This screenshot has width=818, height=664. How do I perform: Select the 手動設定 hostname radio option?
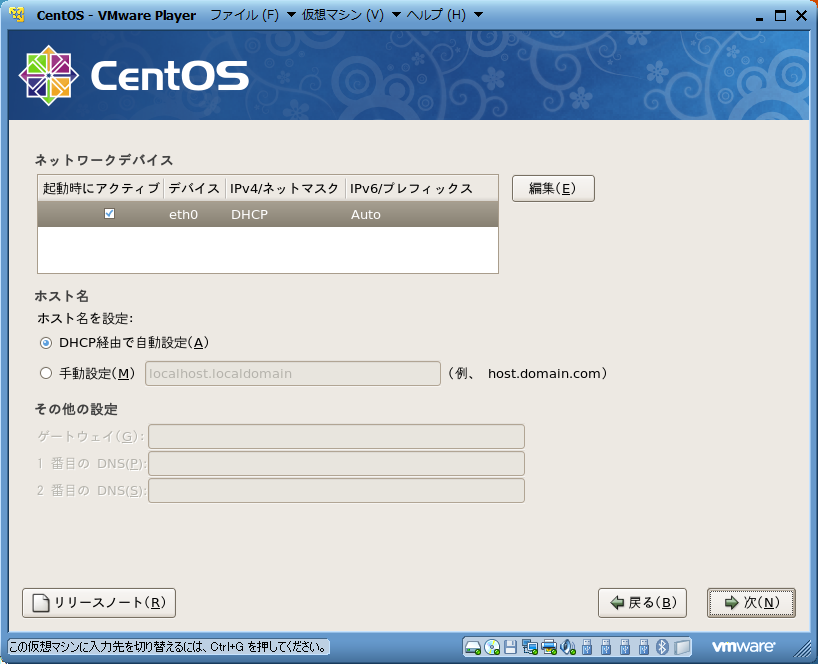[x=45, y=373]
